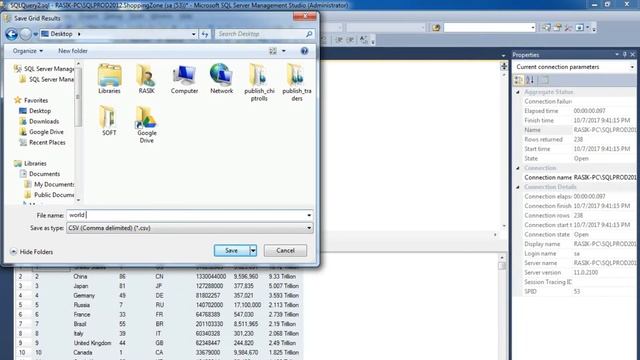The width and height of the screenshot is (640, 360).
Task: Go back with the blue Back arrow
Action: click(11, 34)
